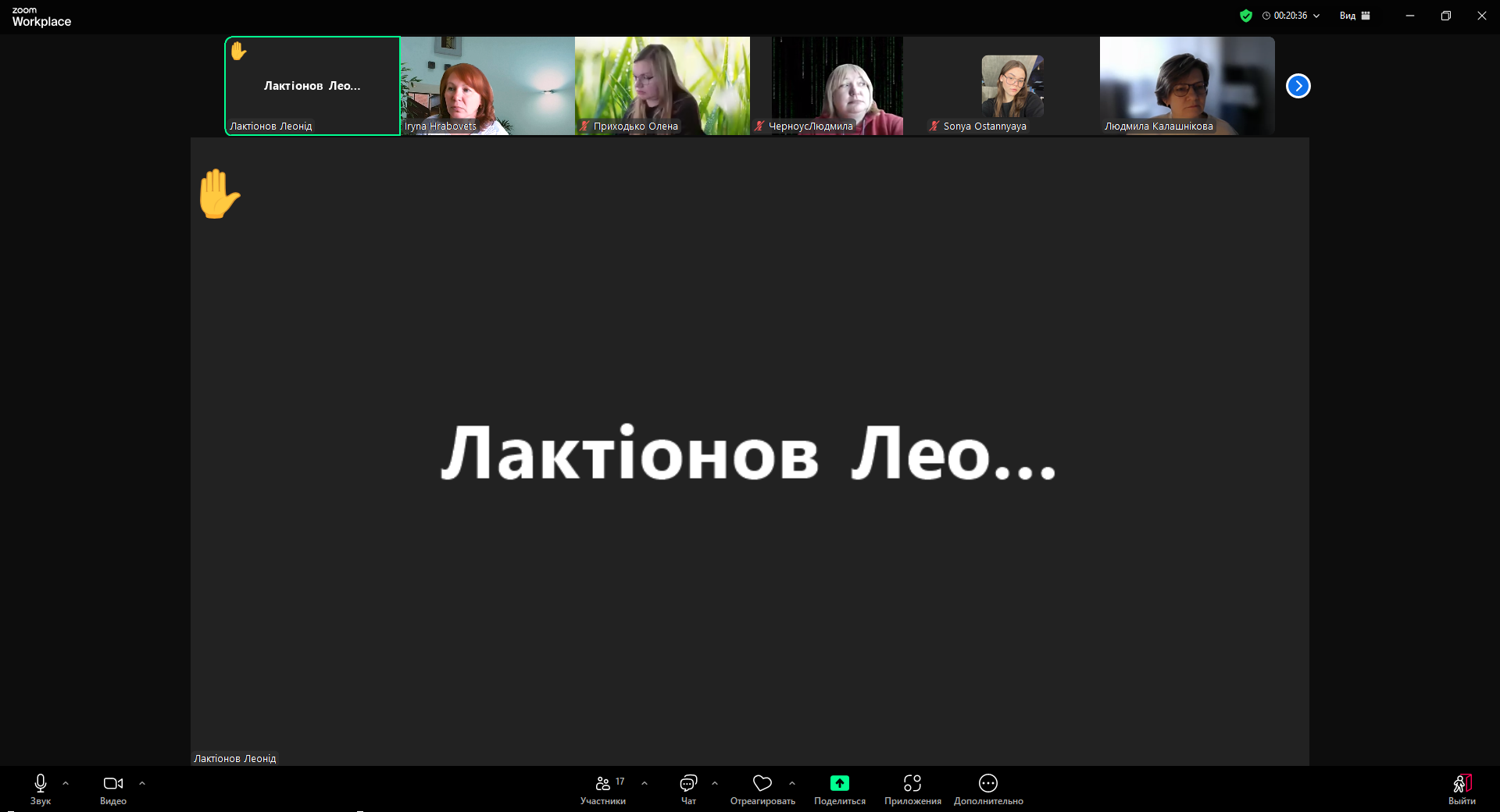
Task: Click the Выйти leave meeting icon
Action: [x=1462, y=784]
